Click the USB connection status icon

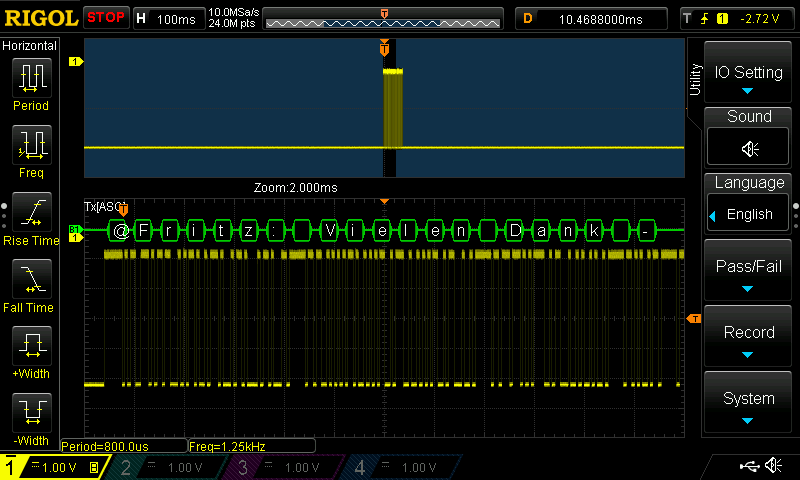pos(749,466)
